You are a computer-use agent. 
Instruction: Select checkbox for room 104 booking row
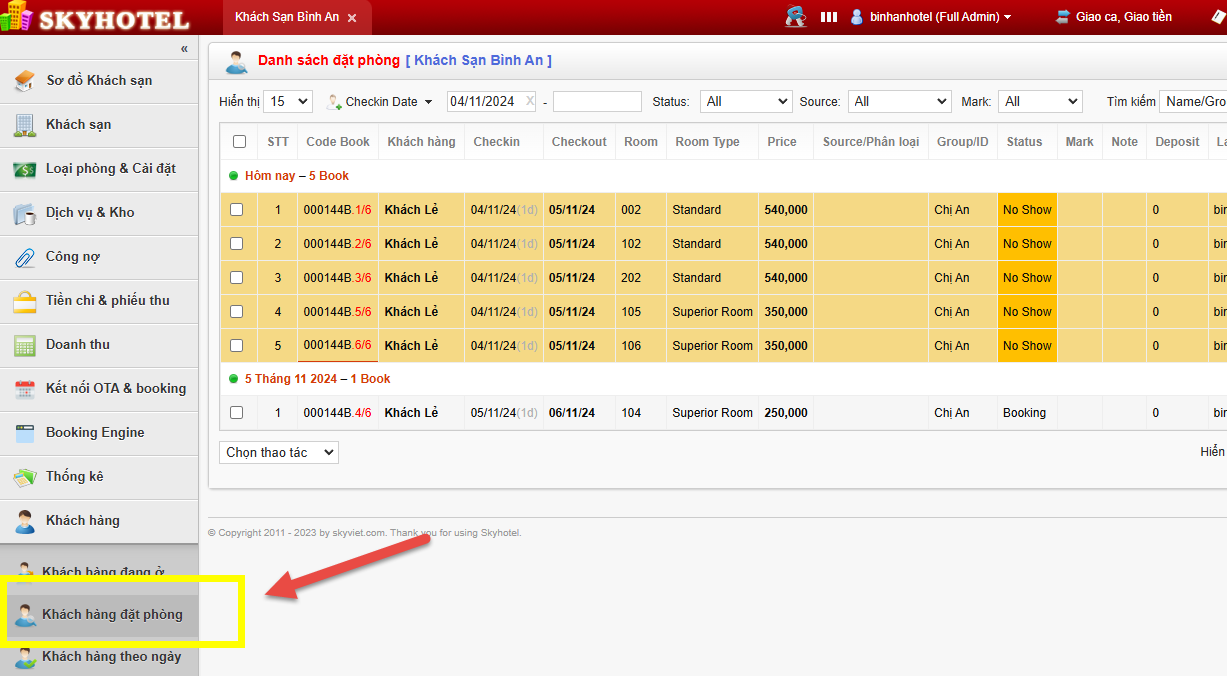pyautogui.click(x=237, y=413)
